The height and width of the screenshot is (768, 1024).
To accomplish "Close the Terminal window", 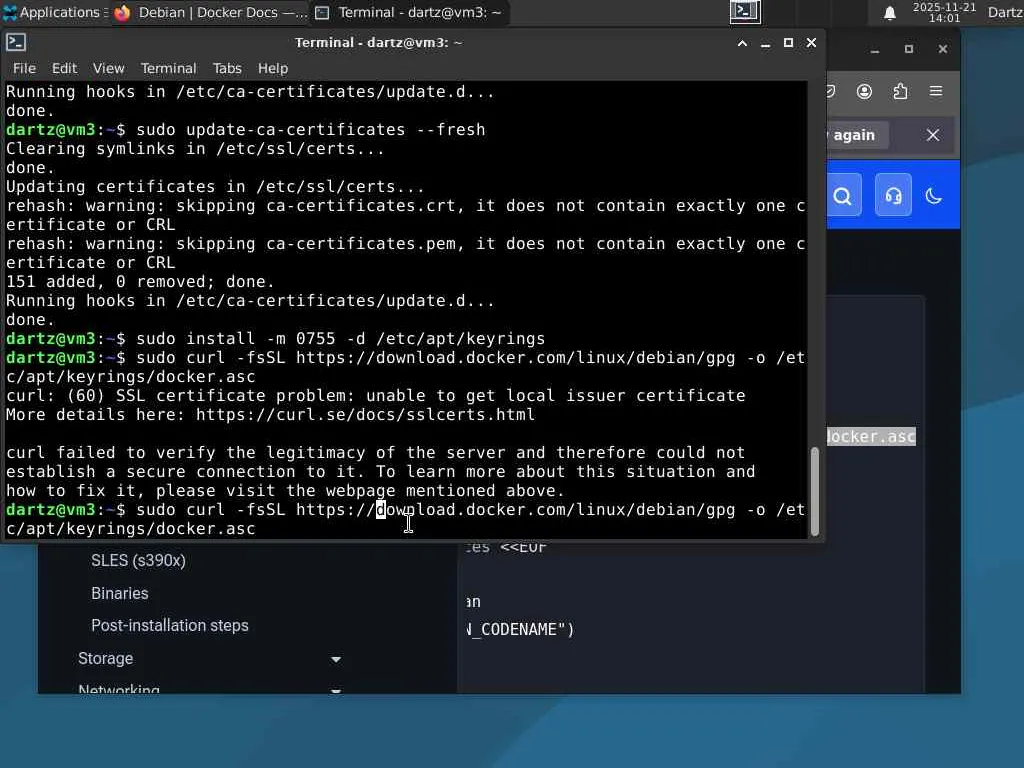I will coord(811,43).
